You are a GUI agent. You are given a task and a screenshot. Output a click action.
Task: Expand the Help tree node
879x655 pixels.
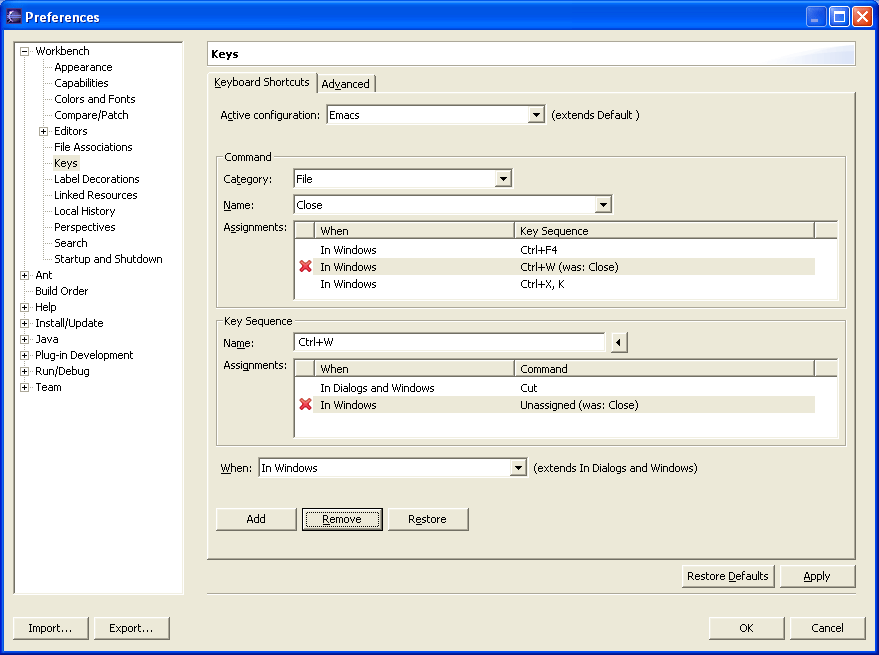(x=24, y=307)
